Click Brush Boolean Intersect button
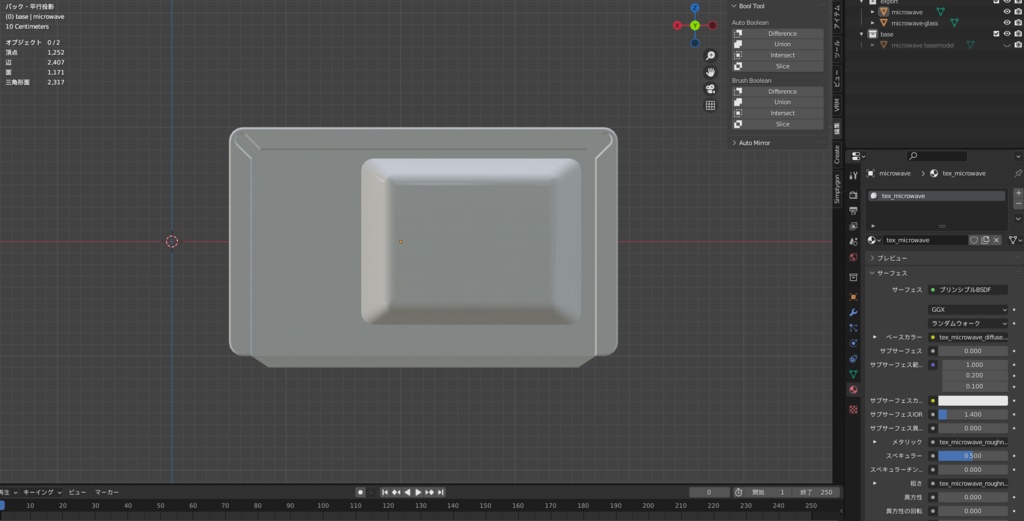This screenshot has width=1024, height=521. 777,113
